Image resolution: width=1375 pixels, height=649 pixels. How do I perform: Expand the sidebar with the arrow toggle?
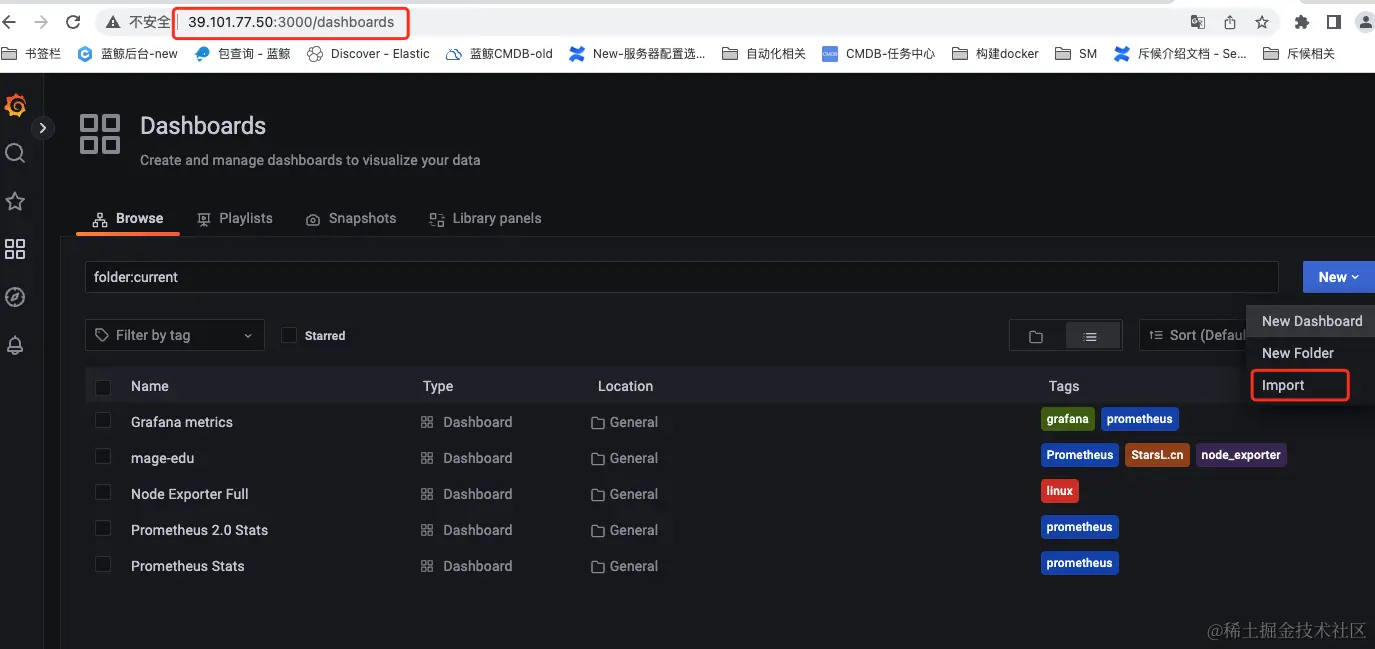point(42,128)
